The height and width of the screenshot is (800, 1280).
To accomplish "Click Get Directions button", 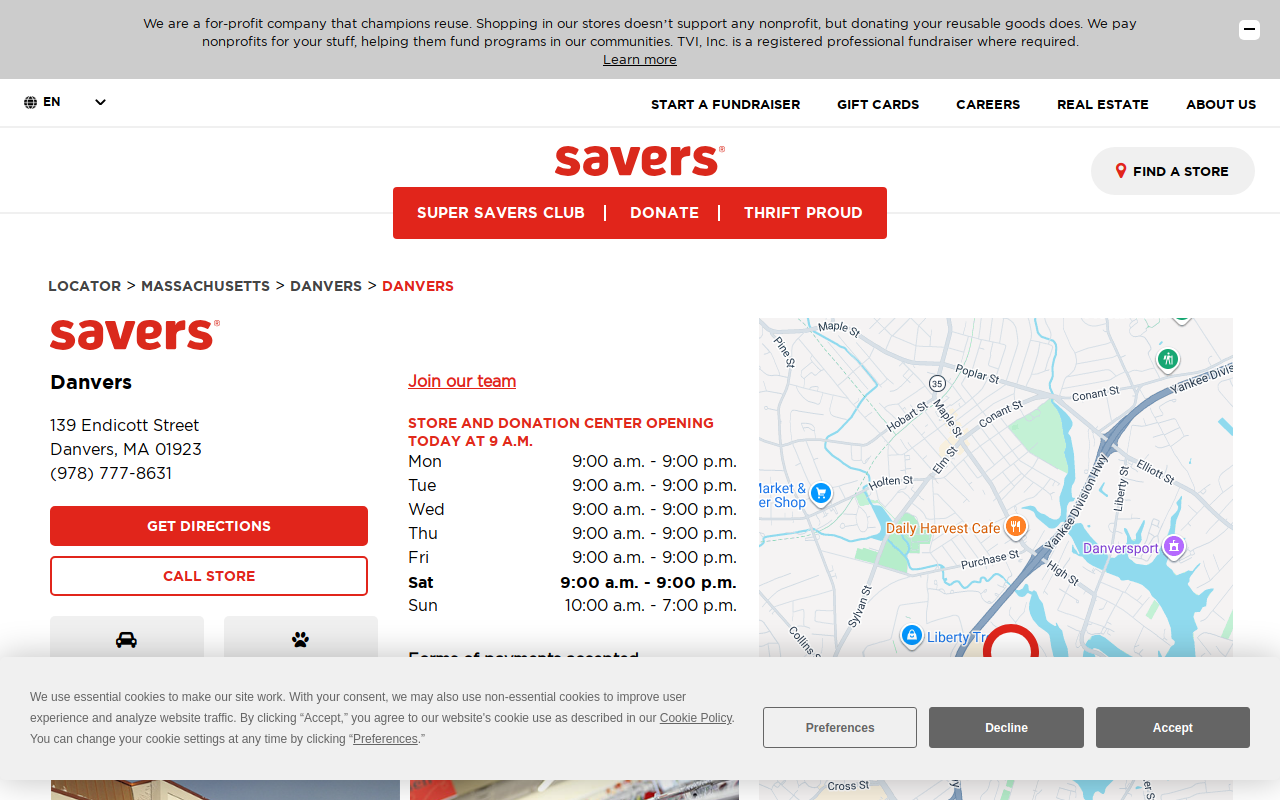I will 209,526.
